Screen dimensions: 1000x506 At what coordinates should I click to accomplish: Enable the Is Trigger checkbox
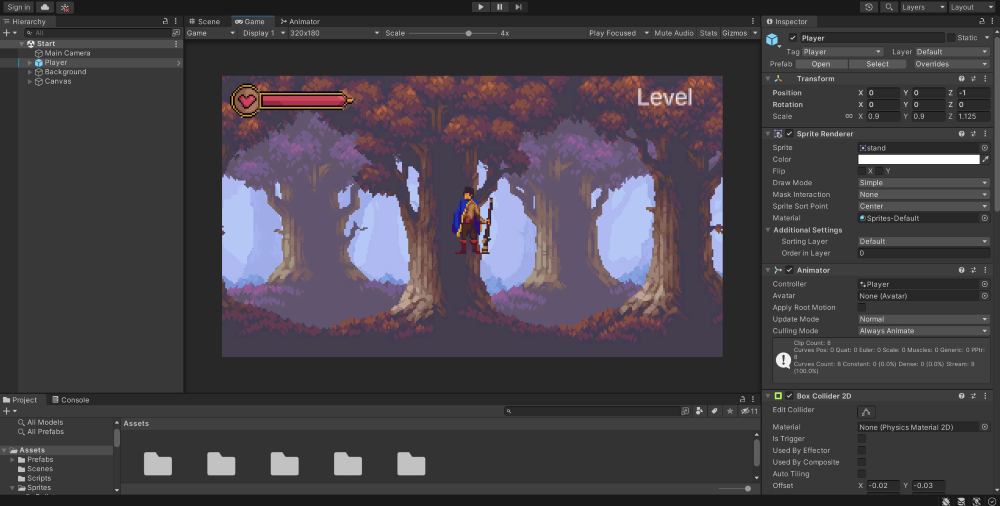(x=862, y=438)
